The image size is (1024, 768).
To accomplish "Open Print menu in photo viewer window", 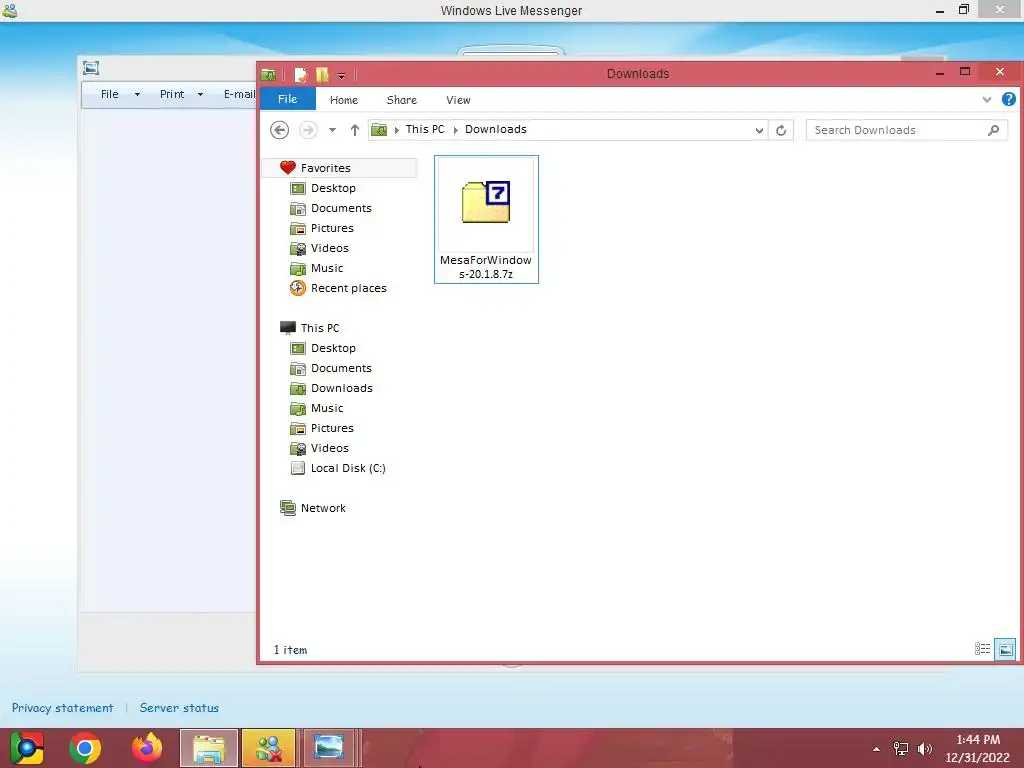I will click(172, 94).
